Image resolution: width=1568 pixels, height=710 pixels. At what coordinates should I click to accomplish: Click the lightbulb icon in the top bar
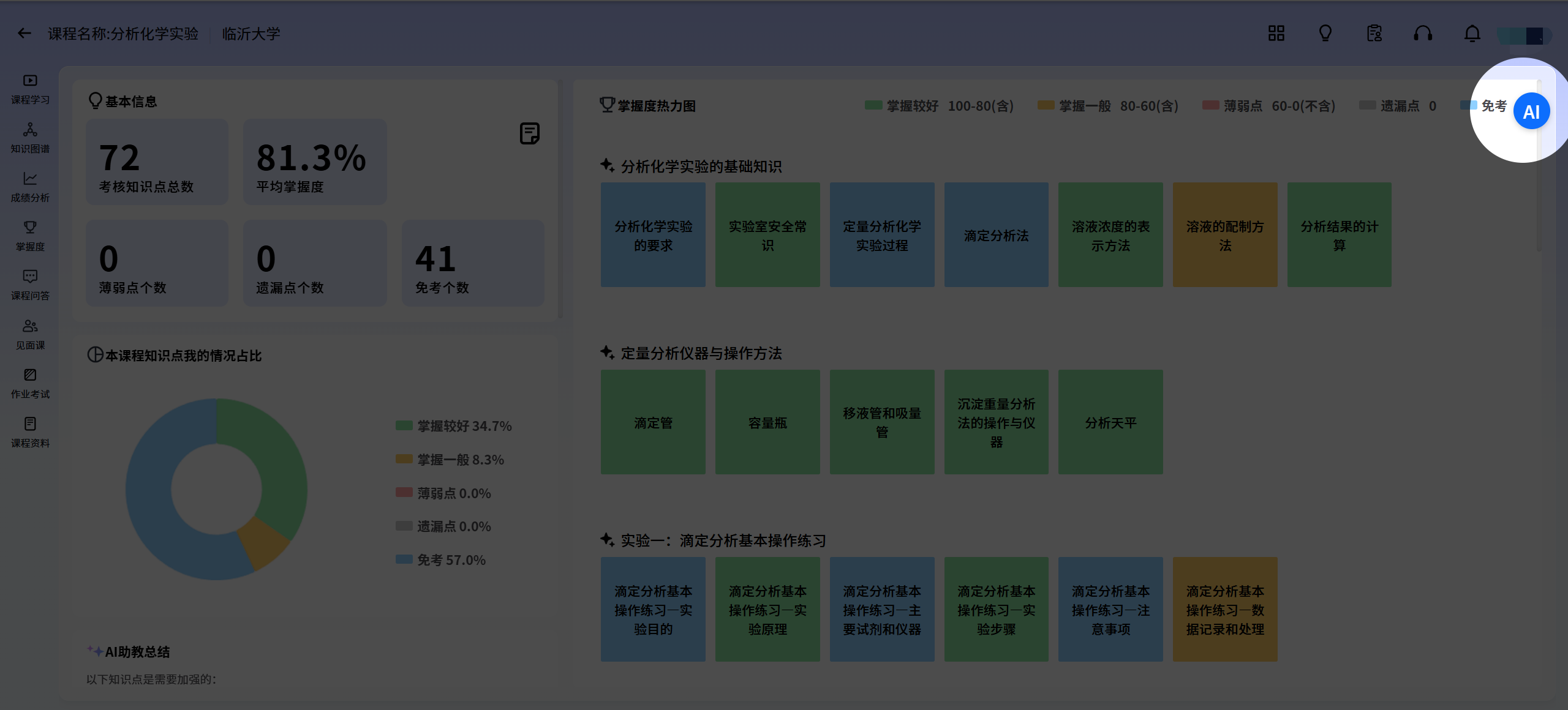pos(1325,34)
